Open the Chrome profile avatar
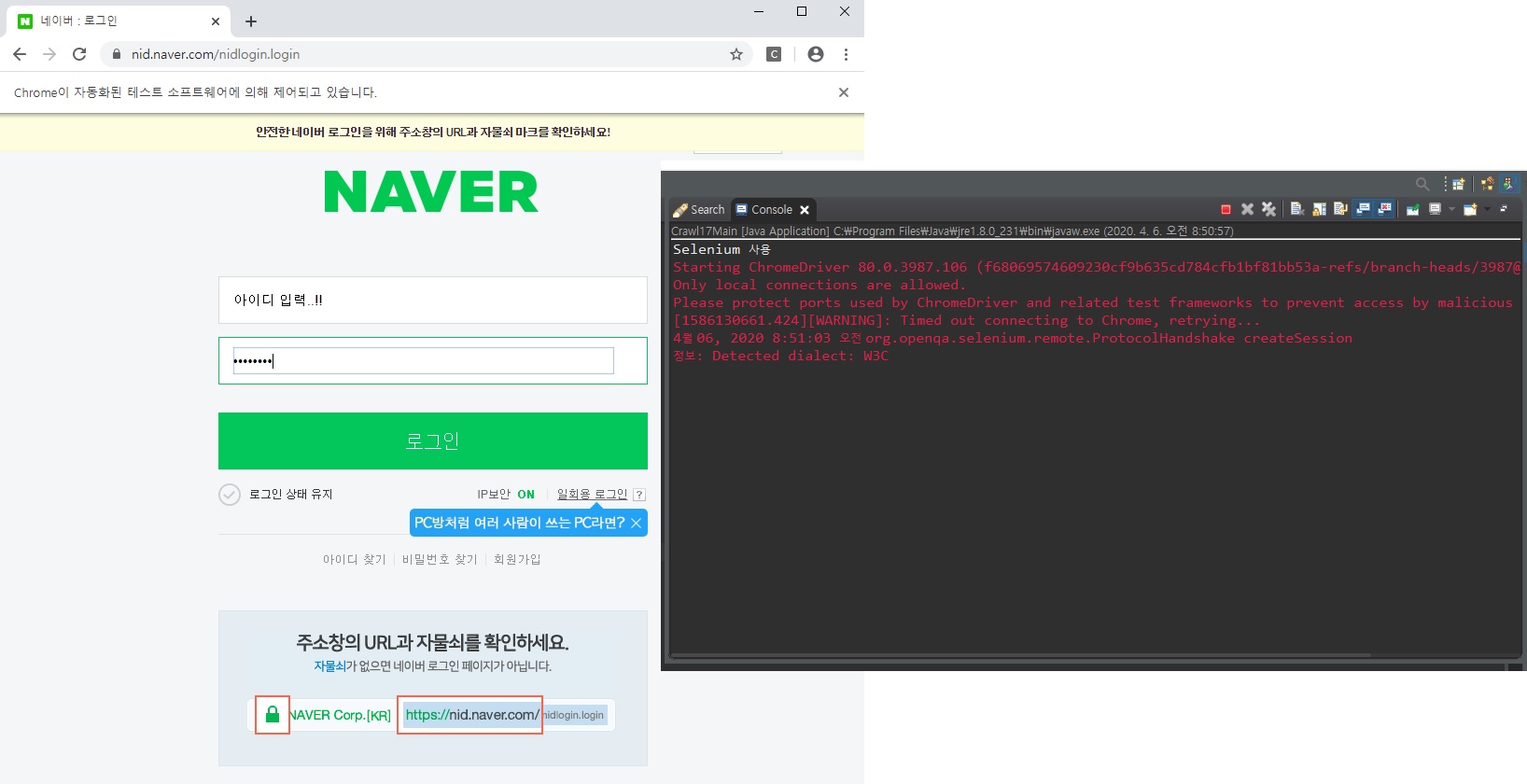 pyautogui.click(x=816, y=54)
